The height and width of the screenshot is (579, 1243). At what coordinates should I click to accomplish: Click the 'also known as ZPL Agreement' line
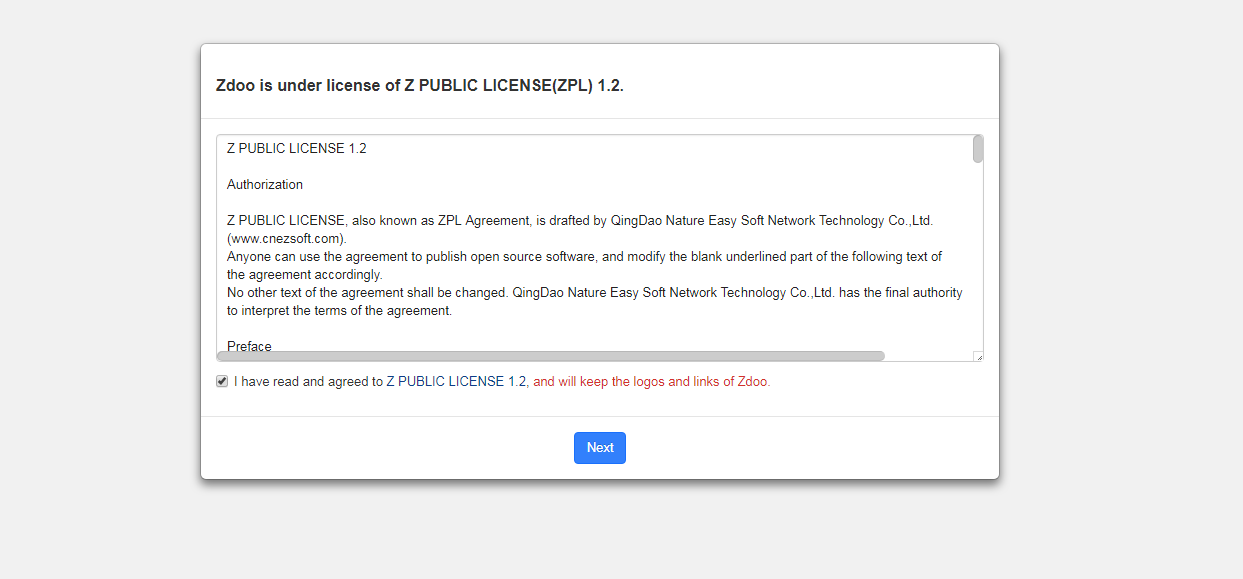[580, 221]
